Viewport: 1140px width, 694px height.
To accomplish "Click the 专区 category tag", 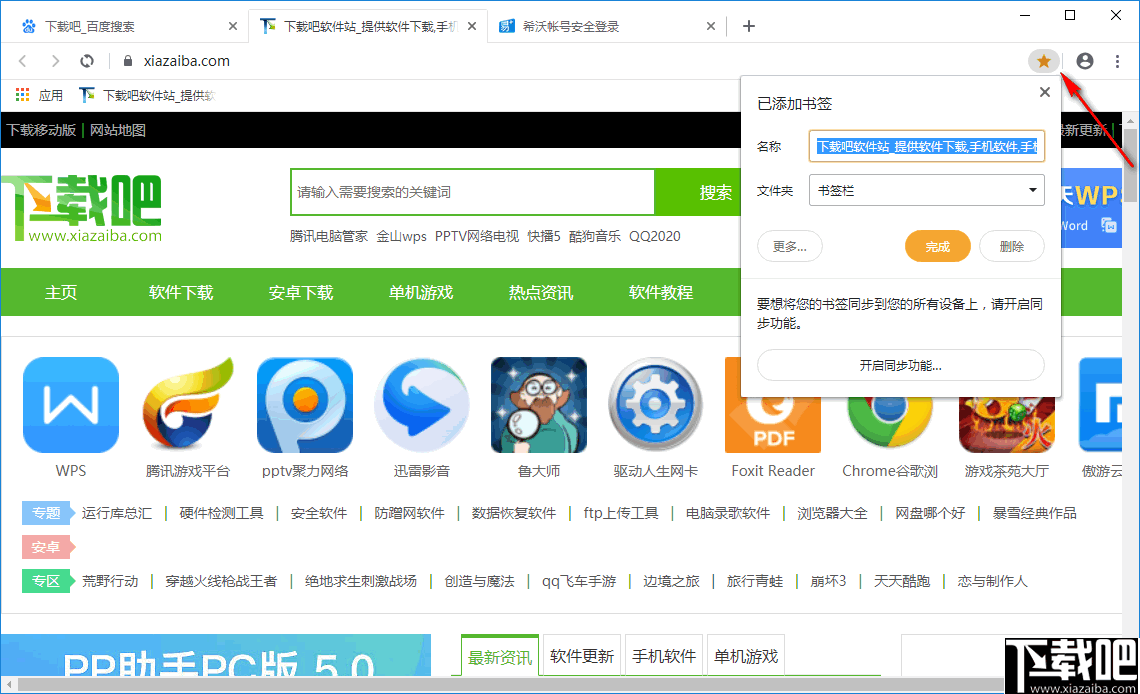I will coord(47,581).
